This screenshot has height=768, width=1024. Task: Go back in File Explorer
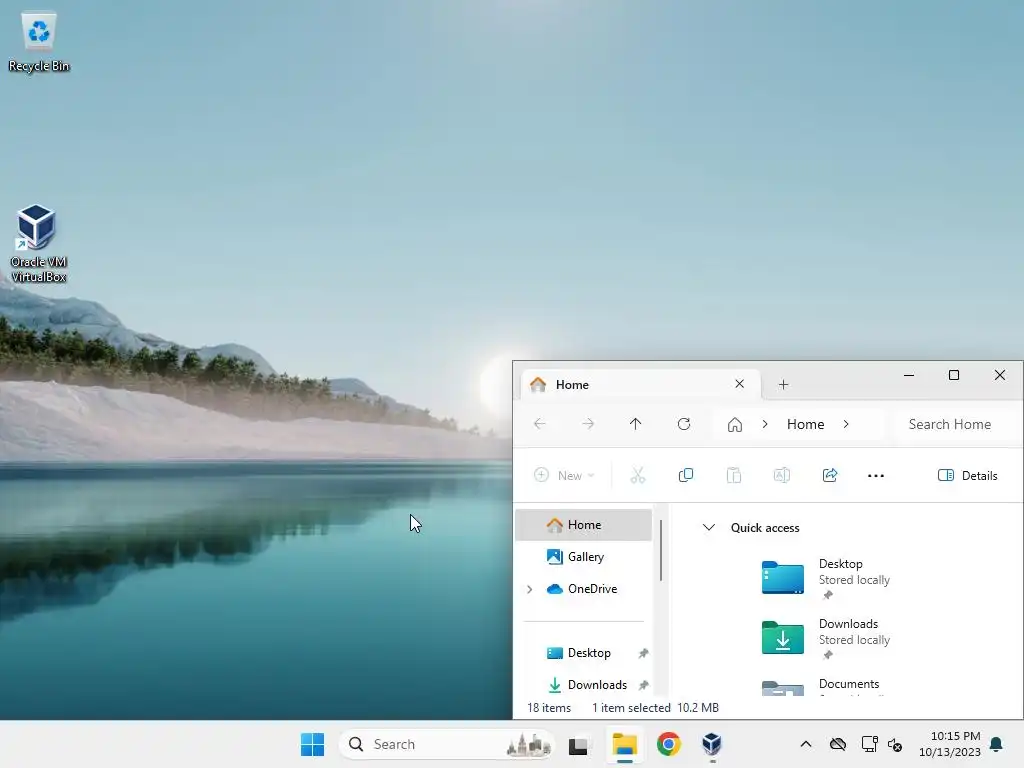(539, 424)
